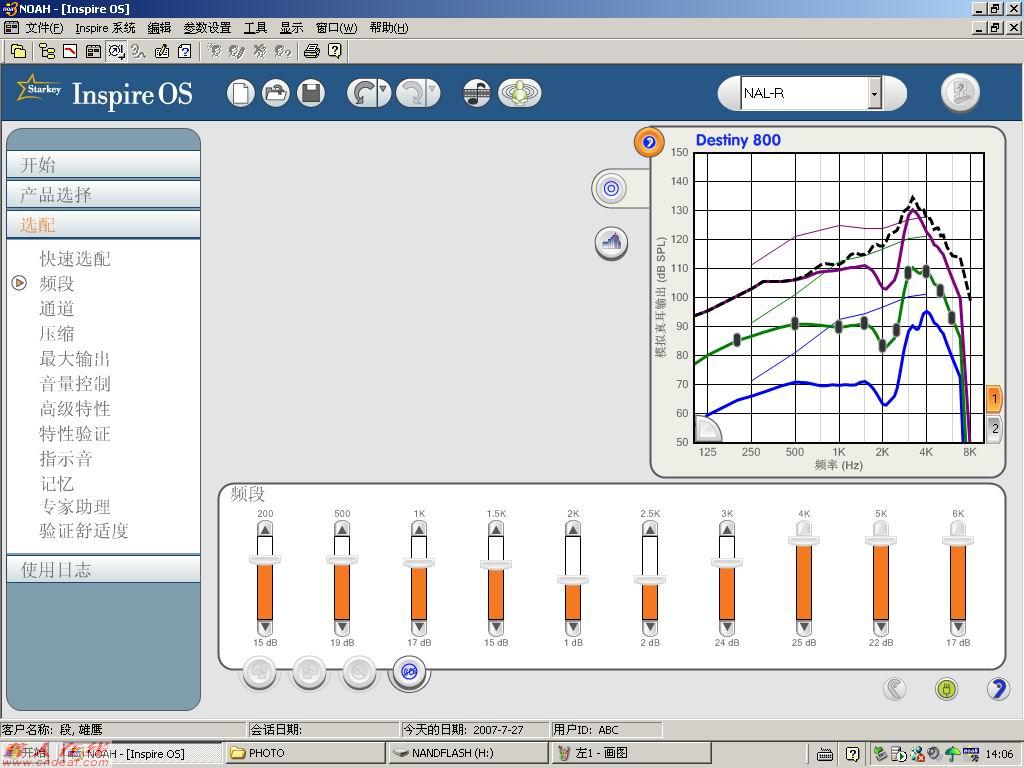This screenshot has height=768, width=1024.
Task: Switch to memory 2 tab beside the graph
Action: coord(994,429)
